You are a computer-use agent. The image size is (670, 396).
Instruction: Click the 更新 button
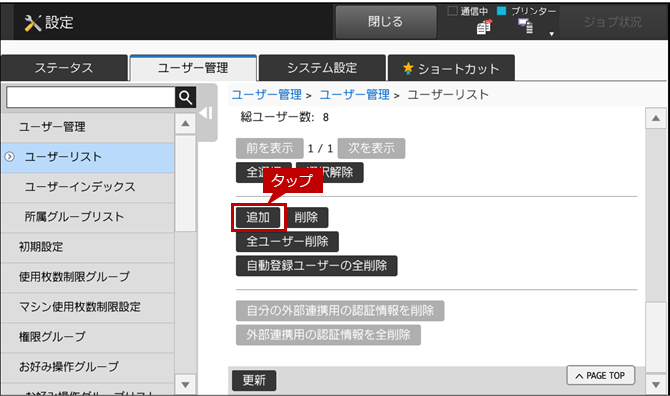(x=254, y=380)
